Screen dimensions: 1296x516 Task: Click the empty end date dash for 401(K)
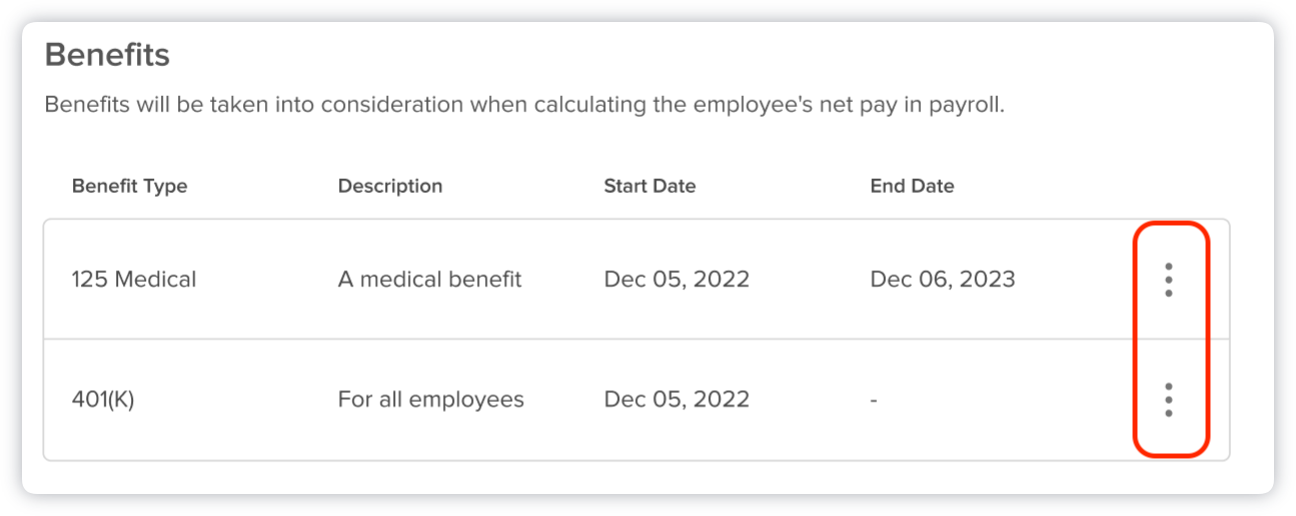click(x=874, y=400)
